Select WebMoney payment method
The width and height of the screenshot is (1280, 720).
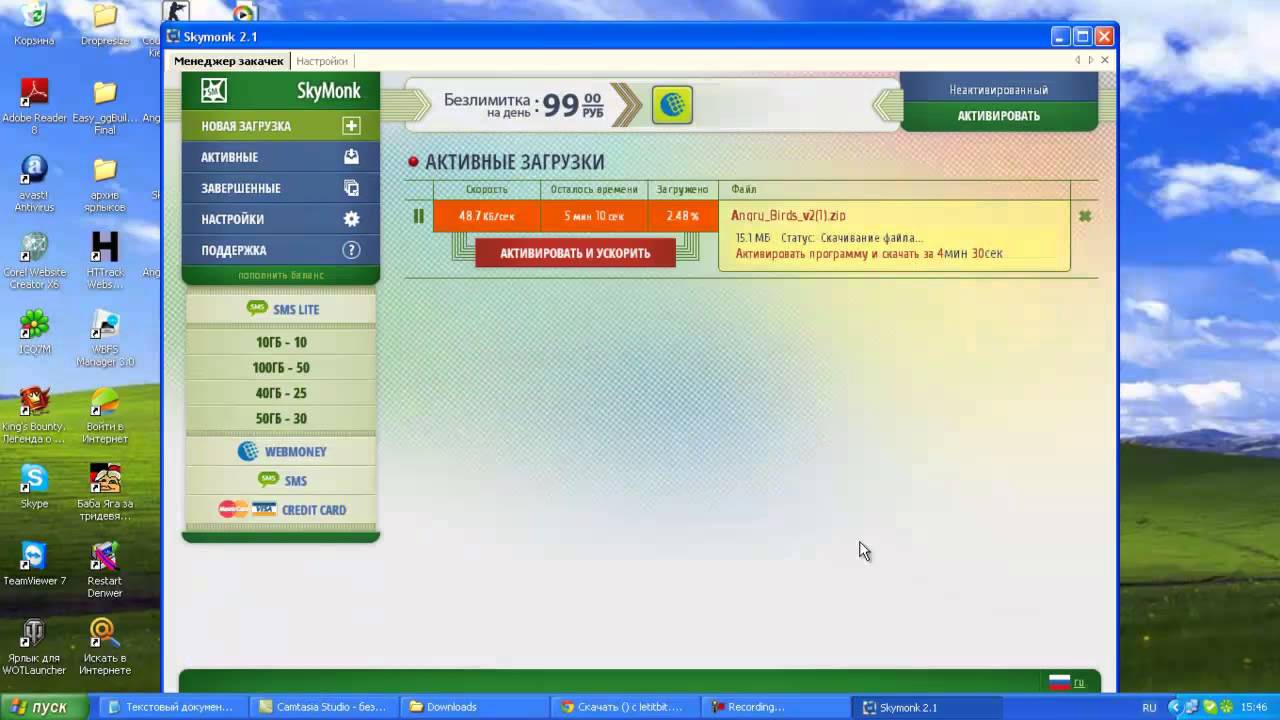point(281,451)
